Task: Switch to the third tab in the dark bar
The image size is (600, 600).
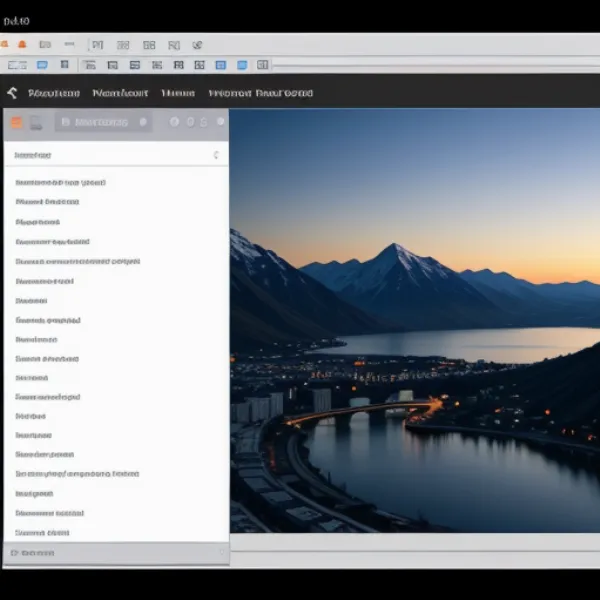Action: (178, 93)
